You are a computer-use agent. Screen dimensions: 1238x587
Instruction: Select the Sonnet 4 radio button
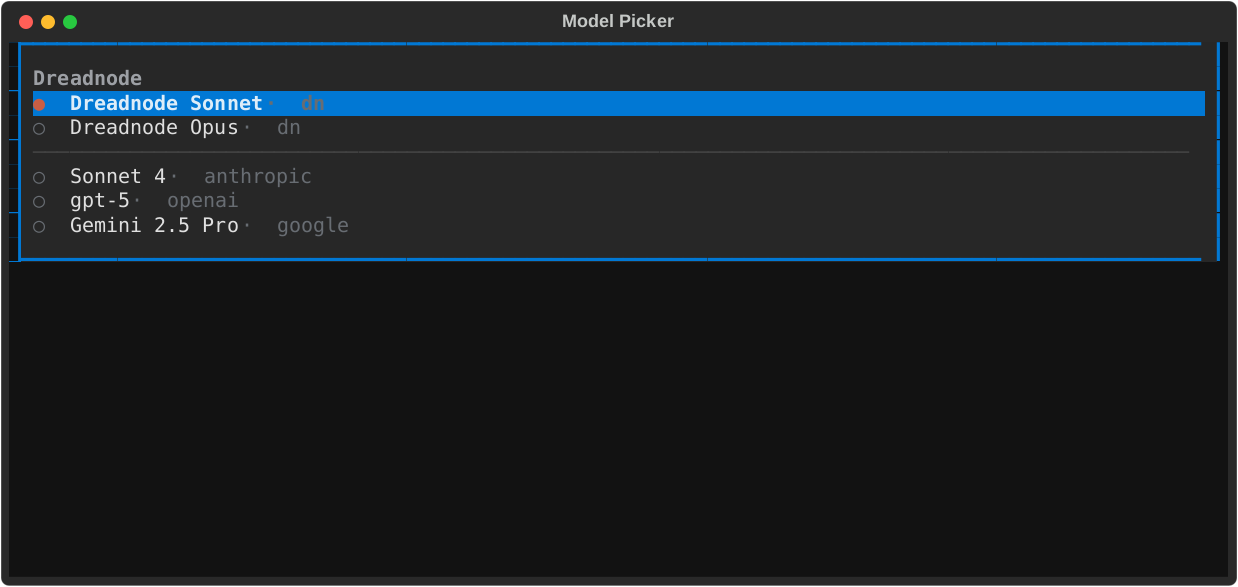pyautogui.click(x=40, y=176)
